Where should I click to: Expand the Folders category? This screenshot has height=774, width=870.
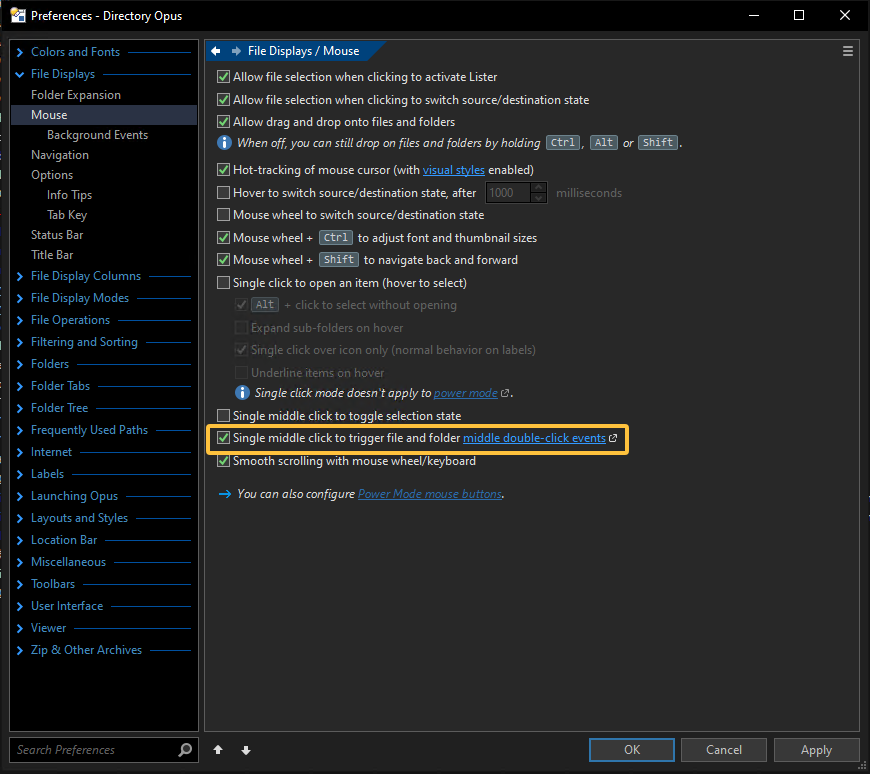20,364
